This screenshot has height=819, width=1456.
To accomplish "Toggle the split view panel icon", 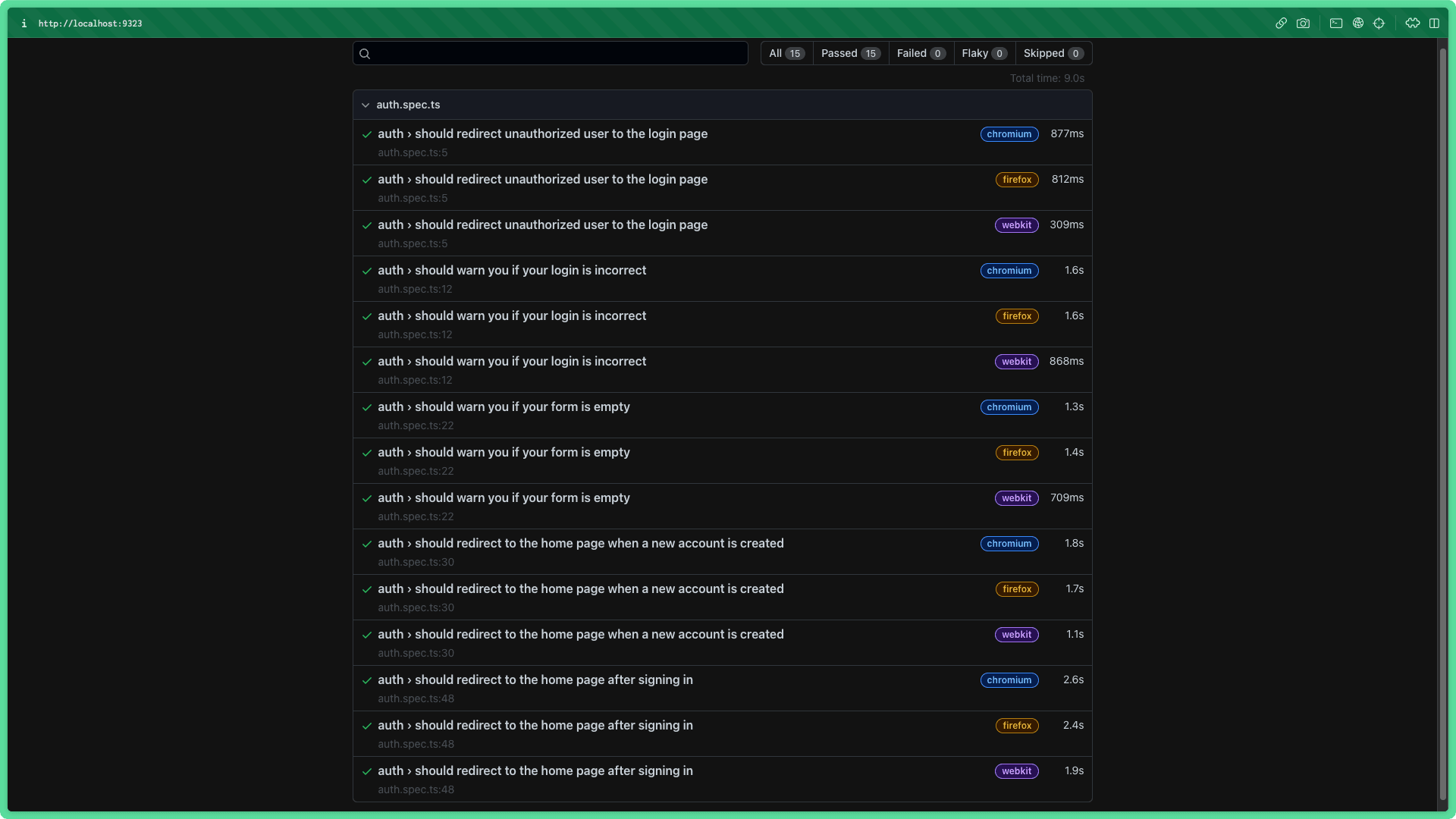I will point(1434,24).
